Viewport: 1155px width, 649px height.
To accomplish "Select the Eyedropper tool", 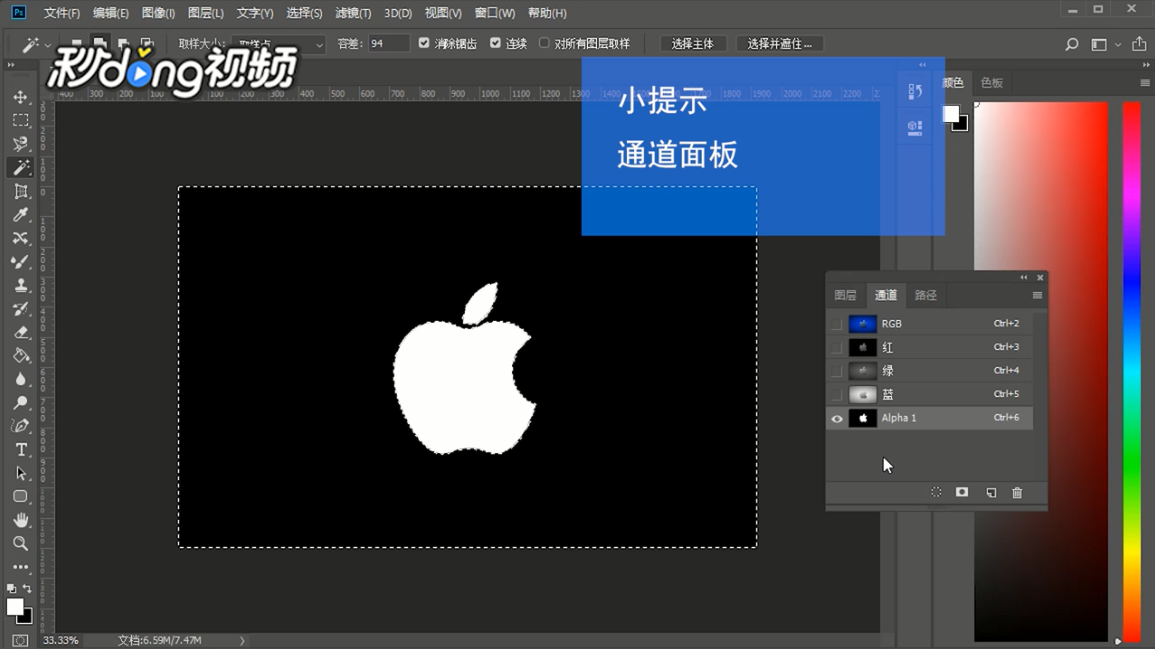I will 21,214.
